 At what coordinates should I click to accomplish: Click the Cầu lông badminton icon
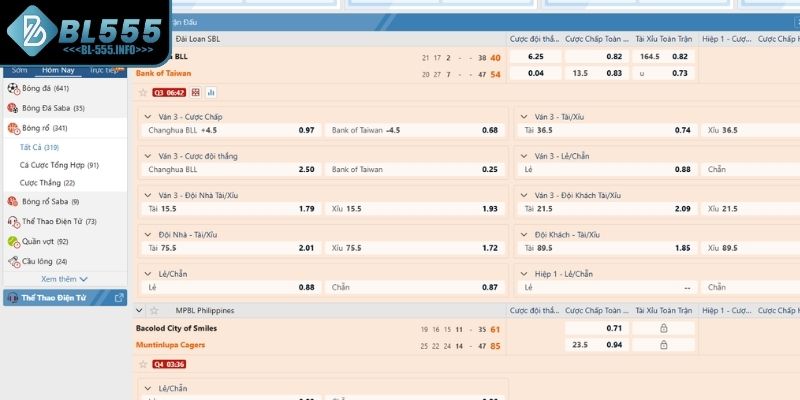(x=12, y=261)
